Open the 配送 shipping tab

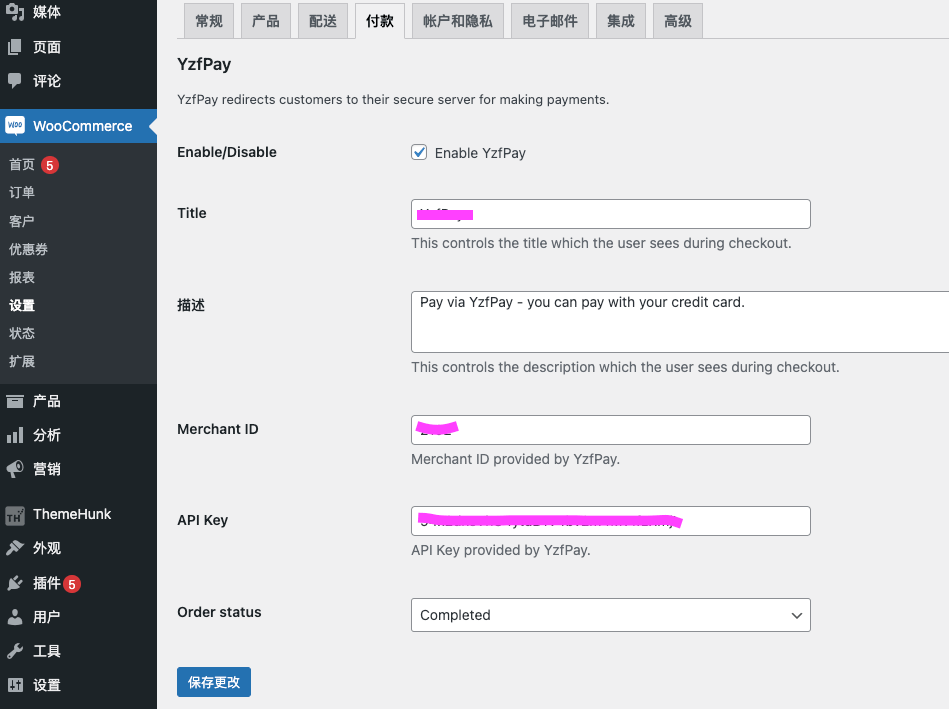pos(323,21)
